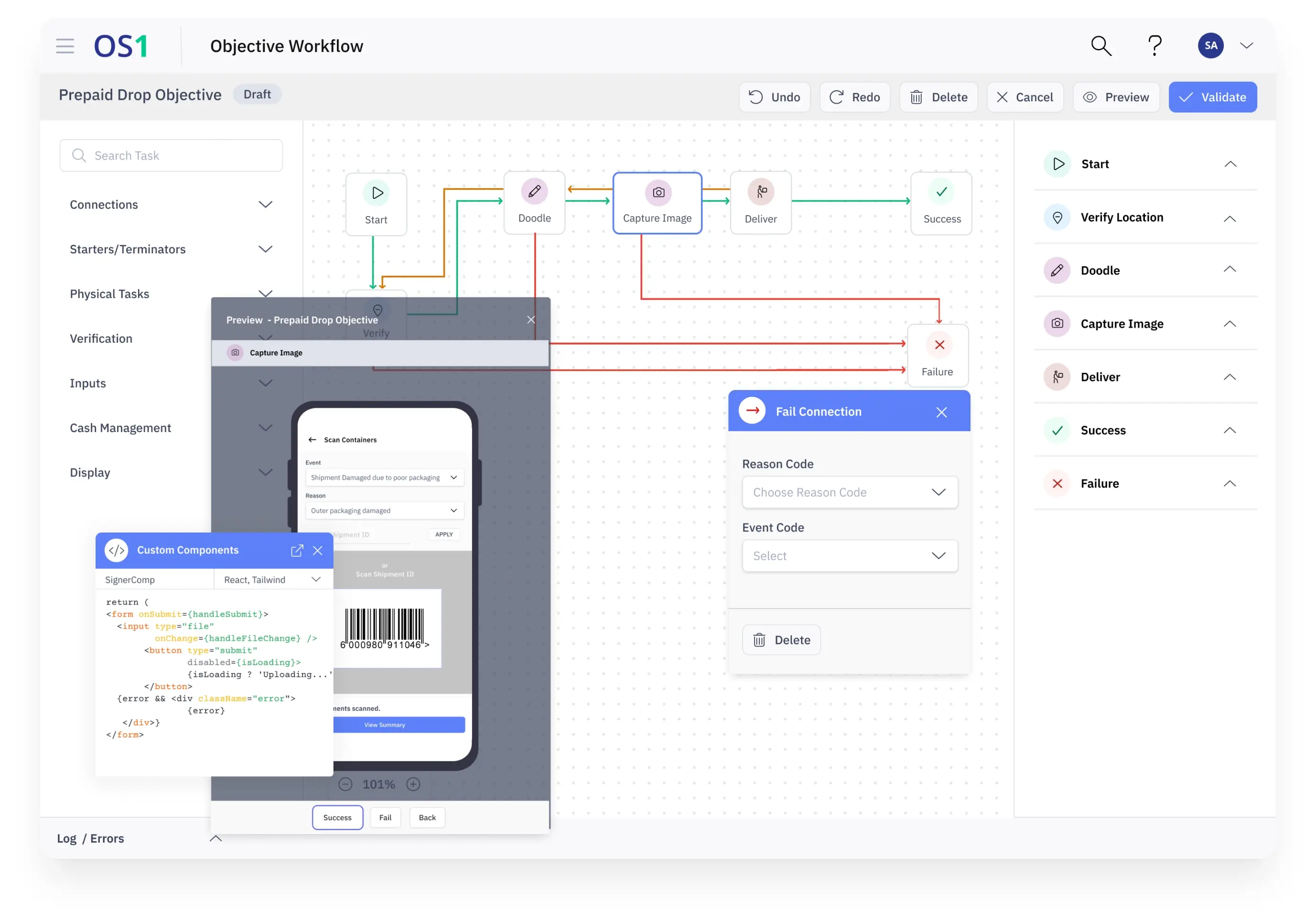Select the Deliver node on canvas

[x=761, y=203]
